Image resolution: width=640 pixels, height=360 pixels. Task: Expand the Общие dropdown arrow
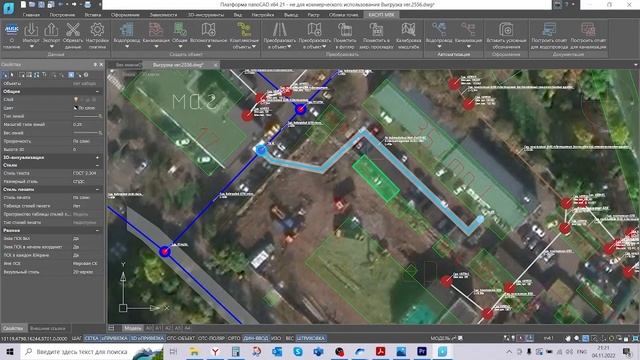(180, 47)
